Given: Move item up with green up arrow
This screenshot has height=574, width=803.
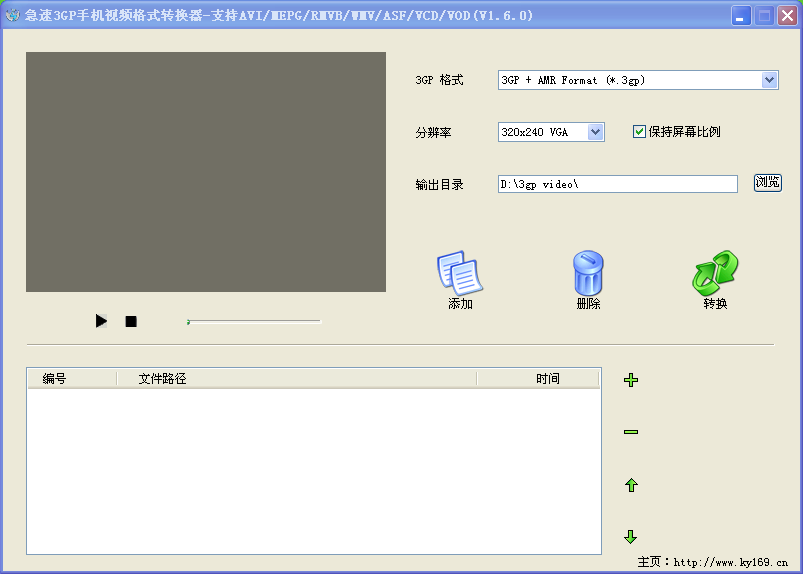Looking at the screenshot, I should (631, 485).
